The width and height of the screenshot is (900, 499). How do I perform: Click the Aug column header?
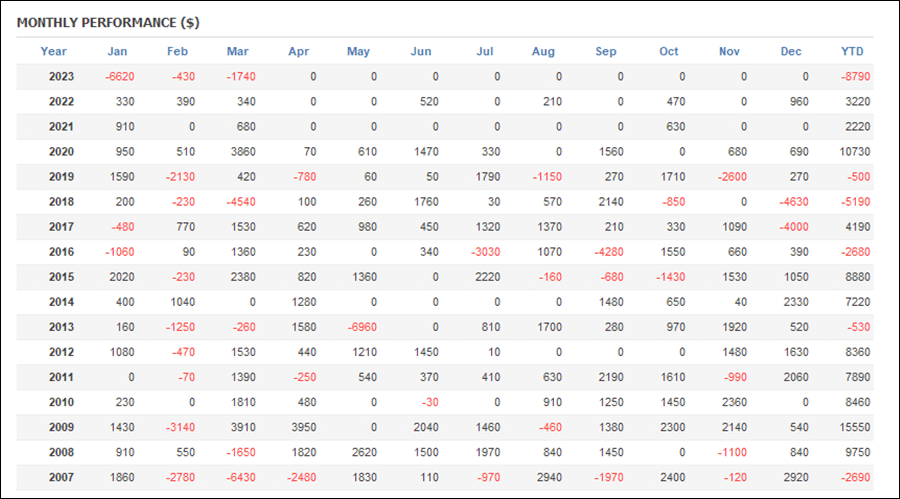543,51
